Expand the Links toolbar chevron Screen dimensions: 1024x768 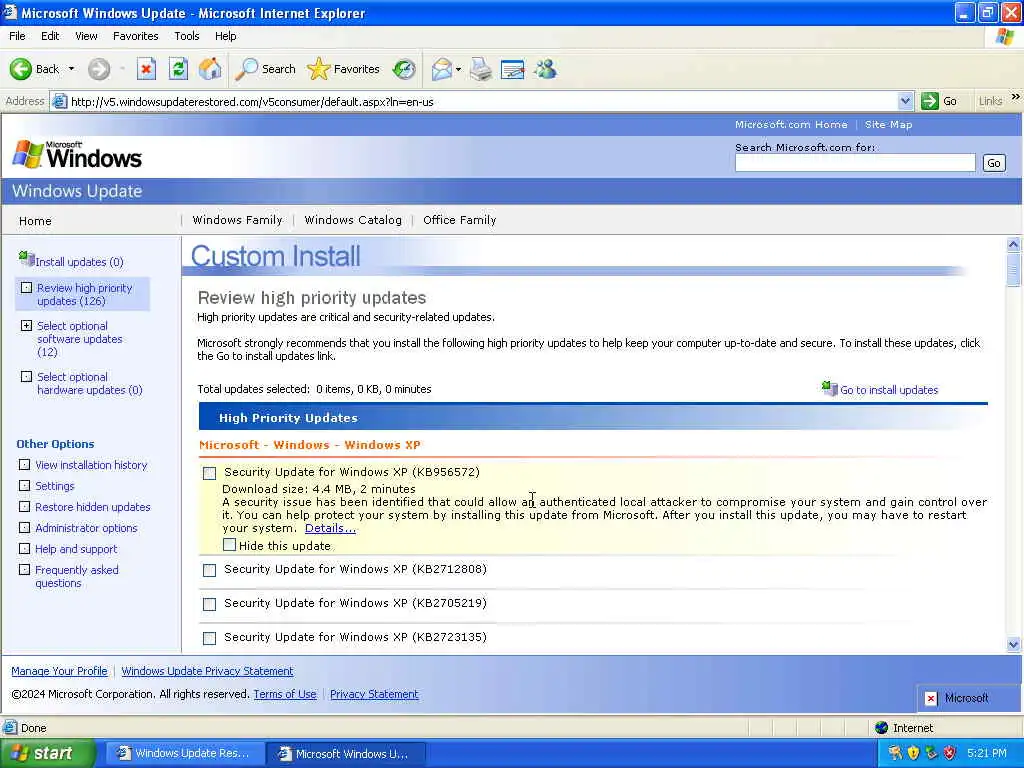tap(1016, 97)
